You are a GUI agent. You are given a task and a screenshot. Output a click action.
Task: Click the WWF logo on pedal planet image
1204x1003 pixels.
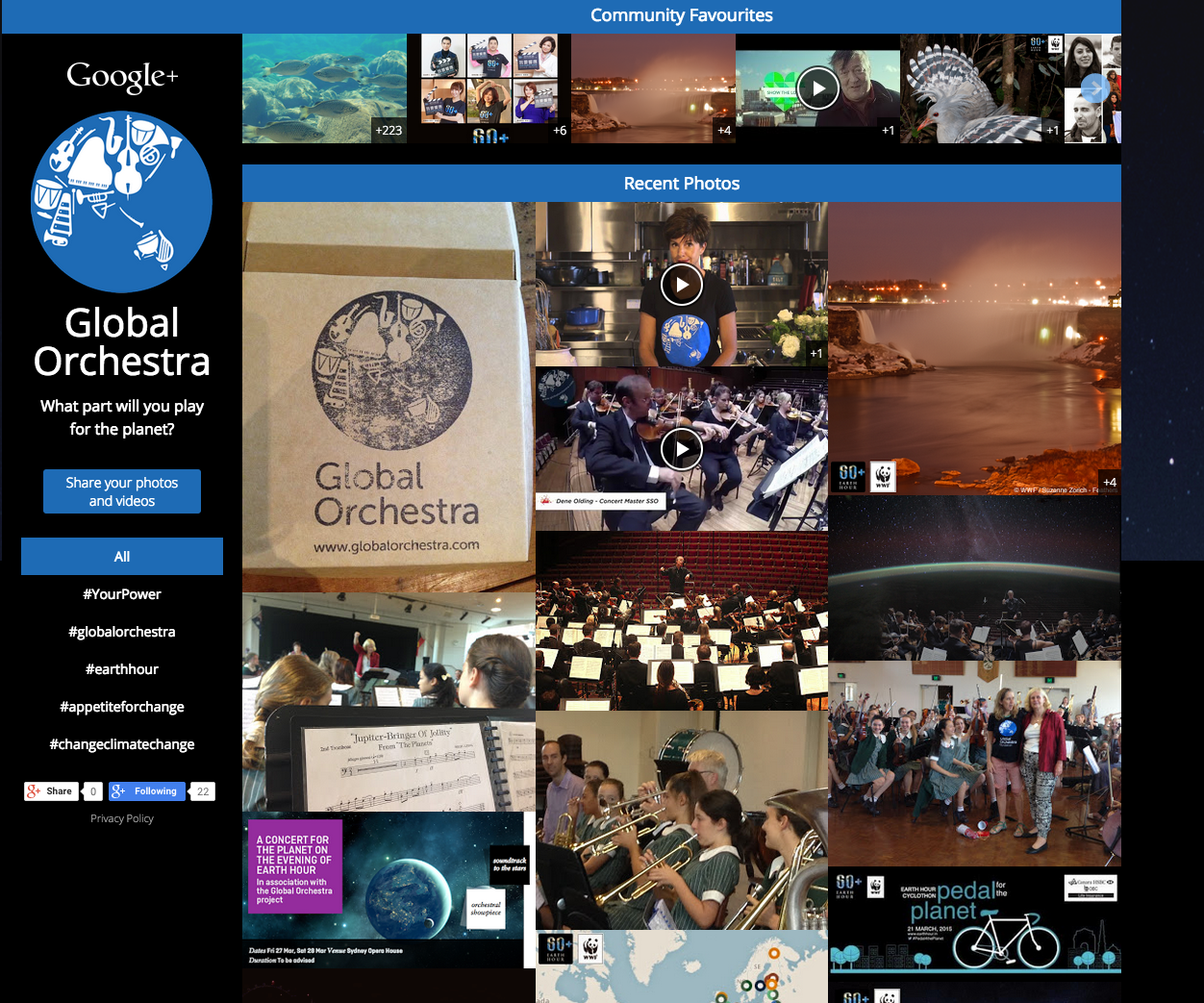click(x=876, y=887)
